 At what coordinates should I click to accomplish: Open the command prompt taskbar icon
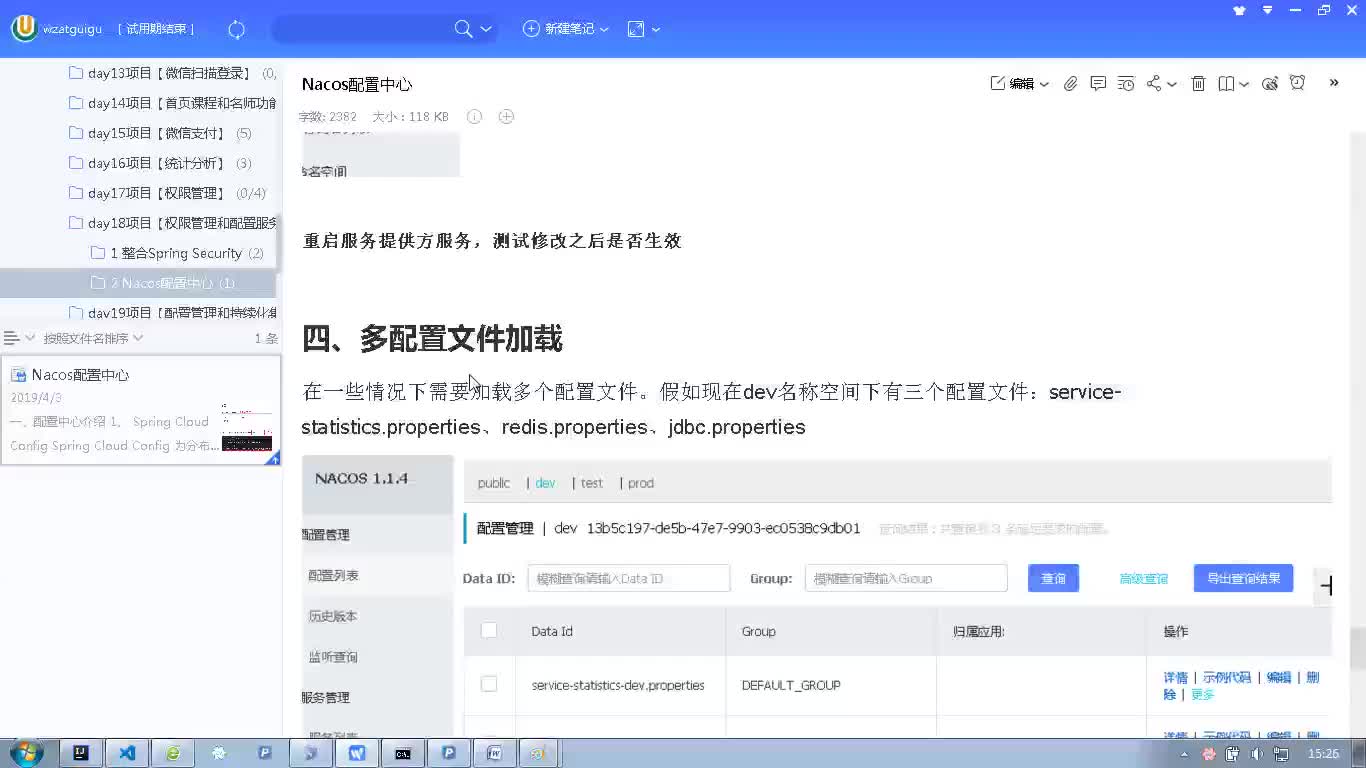click(403, 753)
